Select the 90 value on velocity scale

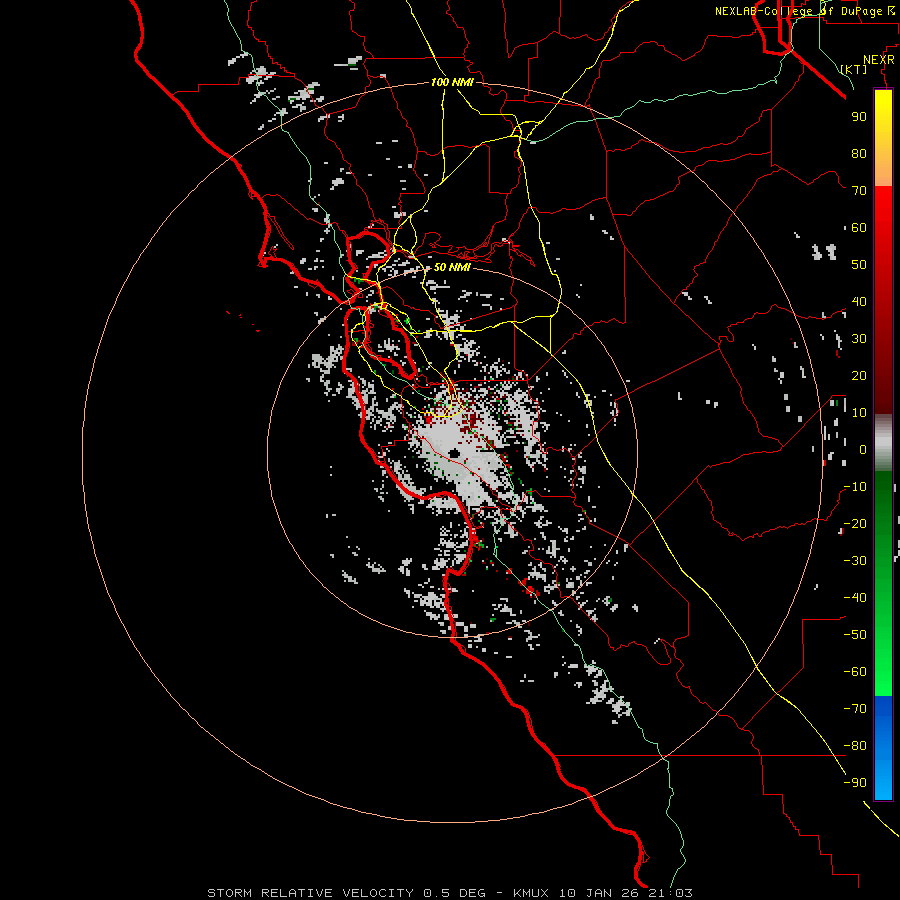pyautogui.click(x=859, y=117)
